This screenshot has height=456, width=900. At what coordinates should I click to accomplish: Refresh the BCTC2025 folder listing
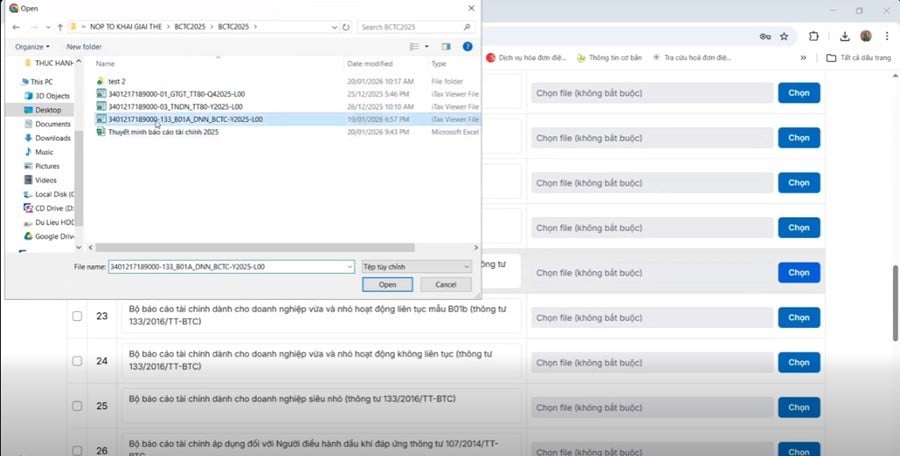[x=346, y=27]
